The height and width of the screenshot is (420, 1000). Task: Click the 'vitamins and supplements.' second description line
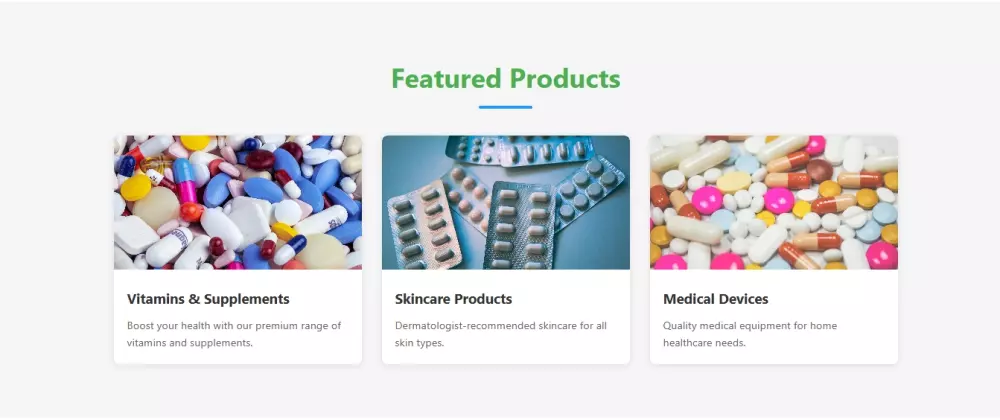click(x=190, y=343)
